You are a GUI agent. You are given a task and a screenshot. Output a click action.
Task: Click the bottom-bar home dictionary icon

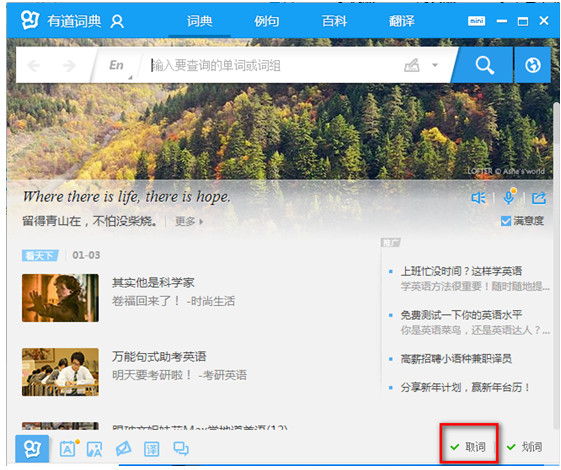(32, 449)
